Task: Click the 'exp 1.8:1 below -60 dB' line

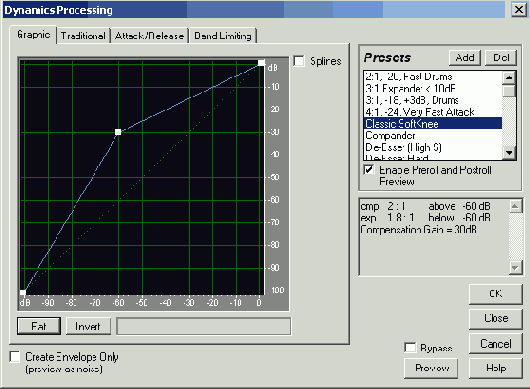Action: point(425,218)
